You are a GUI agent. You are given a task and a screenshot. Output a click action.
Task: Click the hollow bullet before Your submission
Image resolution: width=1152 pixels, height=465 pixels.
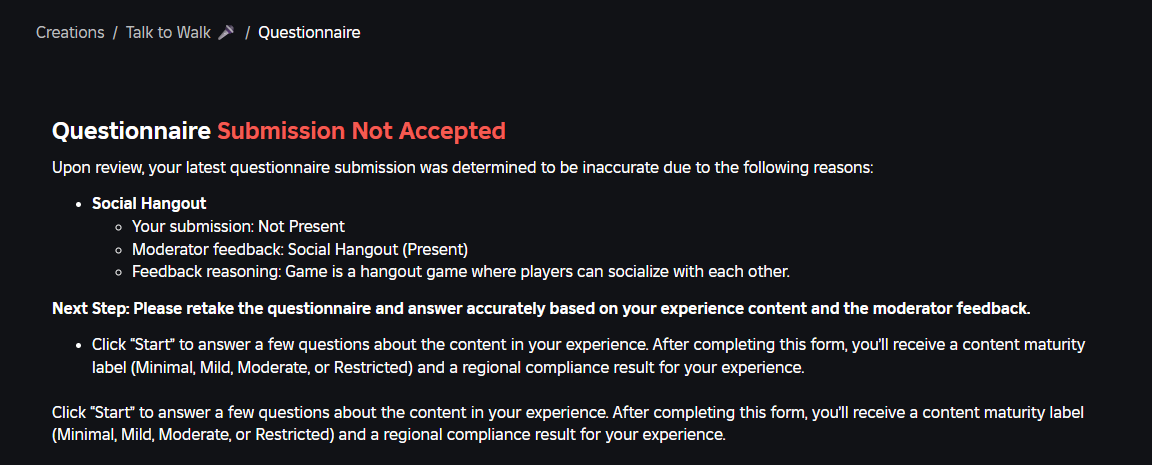(118, 226)
